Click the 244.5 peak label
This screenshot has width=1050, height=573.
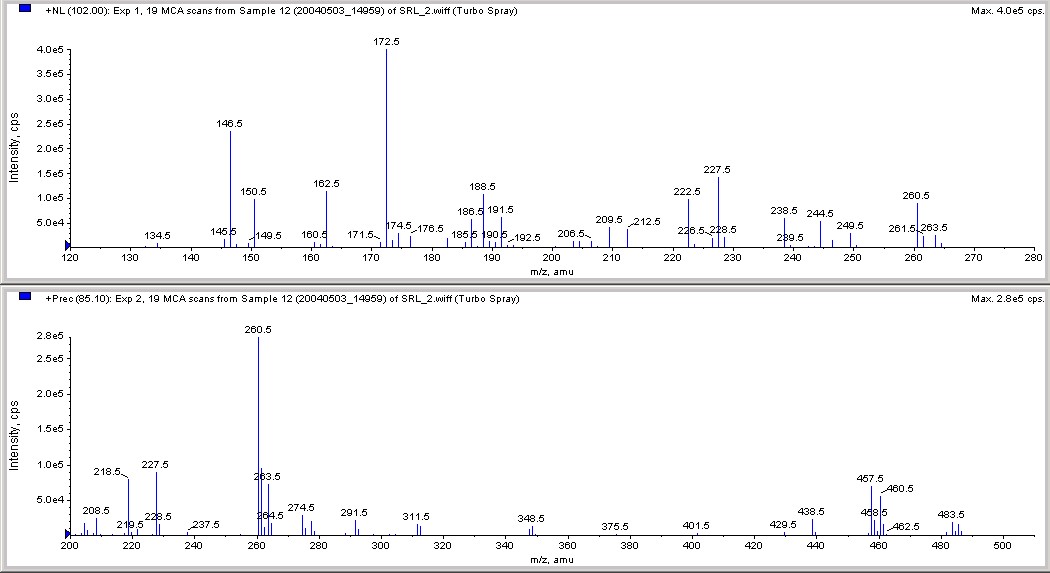click(820, 214)
